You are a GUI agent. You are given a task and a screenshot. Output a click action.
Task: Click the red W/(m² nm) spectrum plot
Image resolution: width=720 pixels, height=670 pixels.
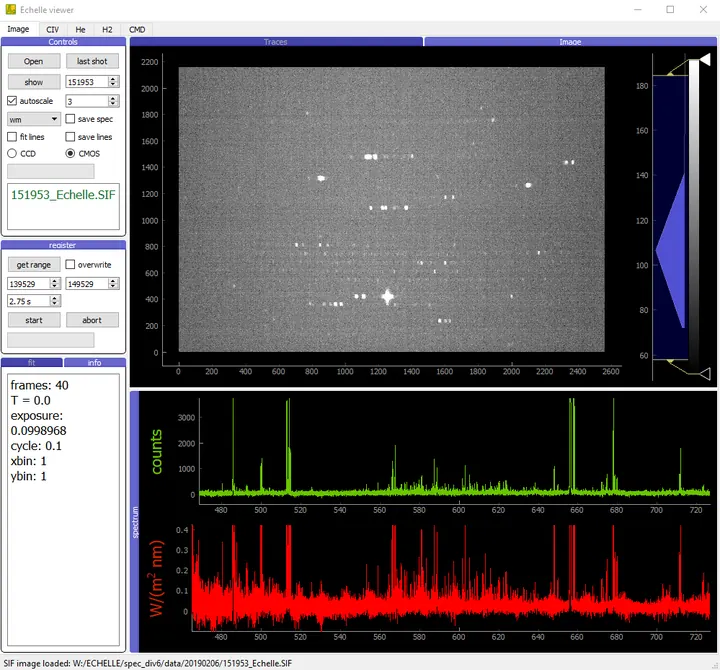[451, 578]
